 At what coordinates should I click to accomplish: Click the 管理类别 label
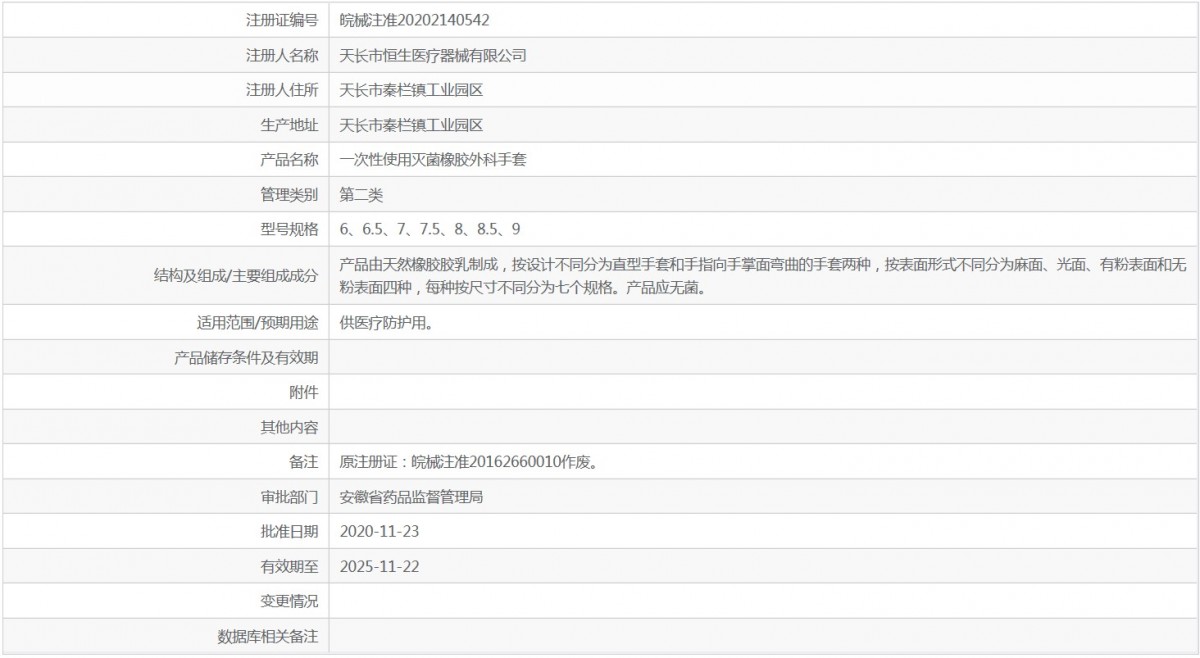289,195
